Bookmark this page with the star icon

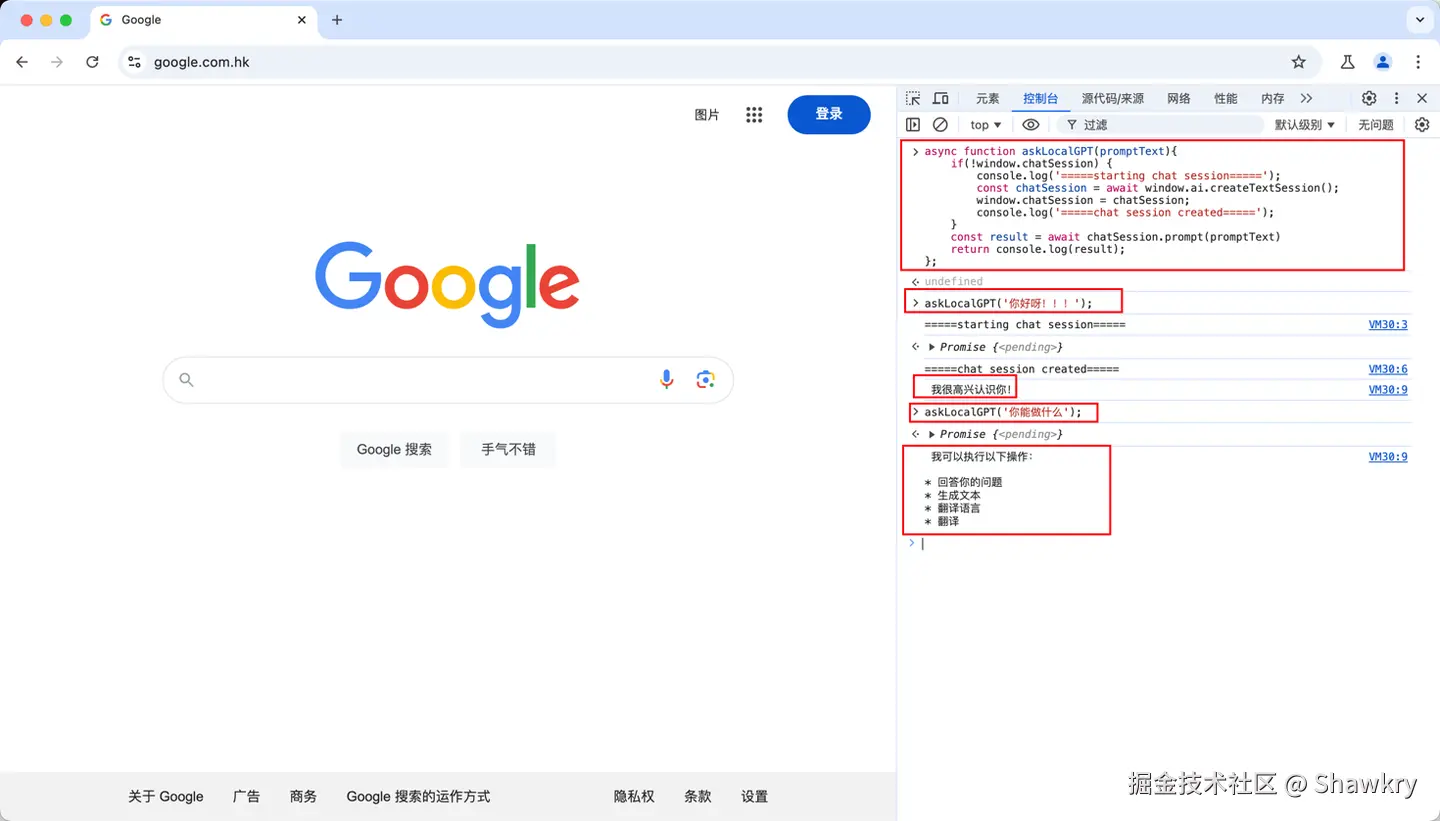1299,62
